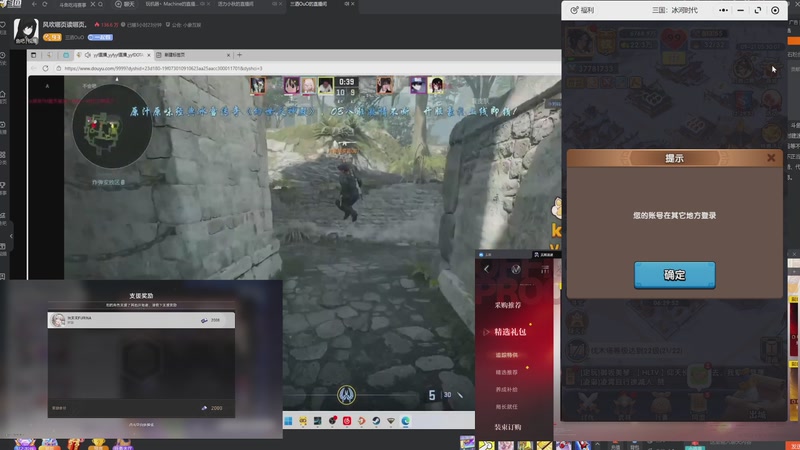Click the circular record icon in mini-game title bar

click(775, 10)
